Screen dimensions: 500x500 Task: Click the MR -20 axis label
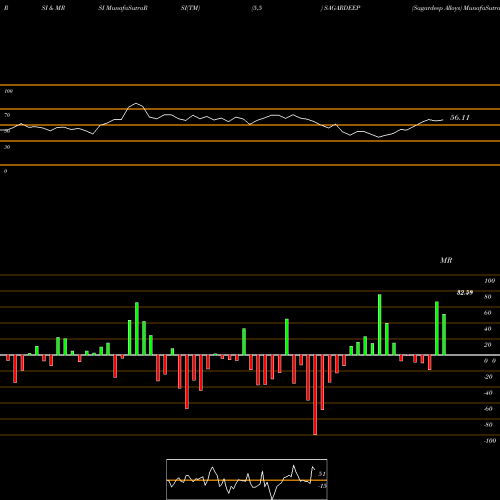(488, 377)
